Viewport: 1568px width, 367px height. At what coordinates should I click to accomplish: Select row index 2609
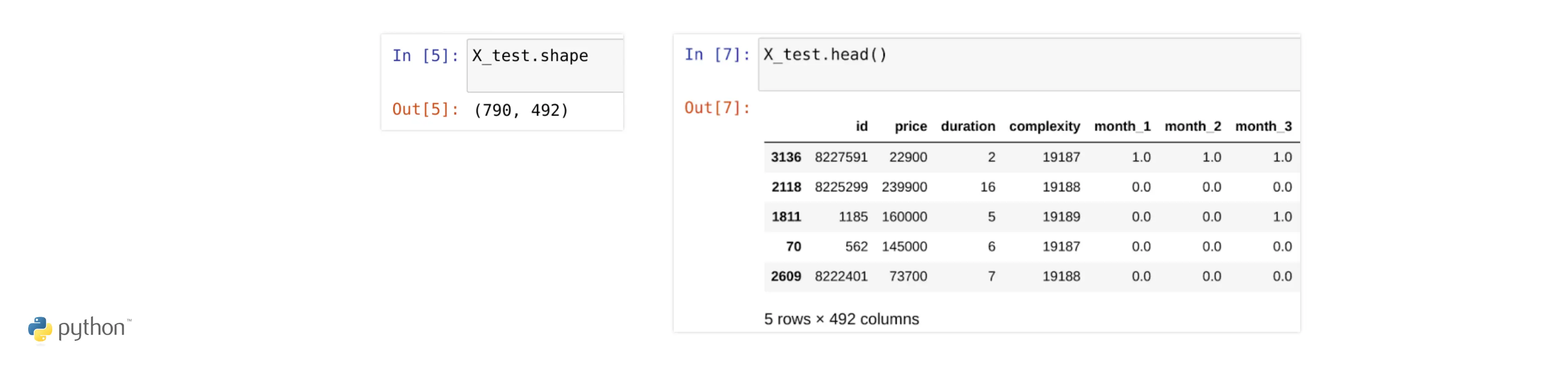pos(786,277)
